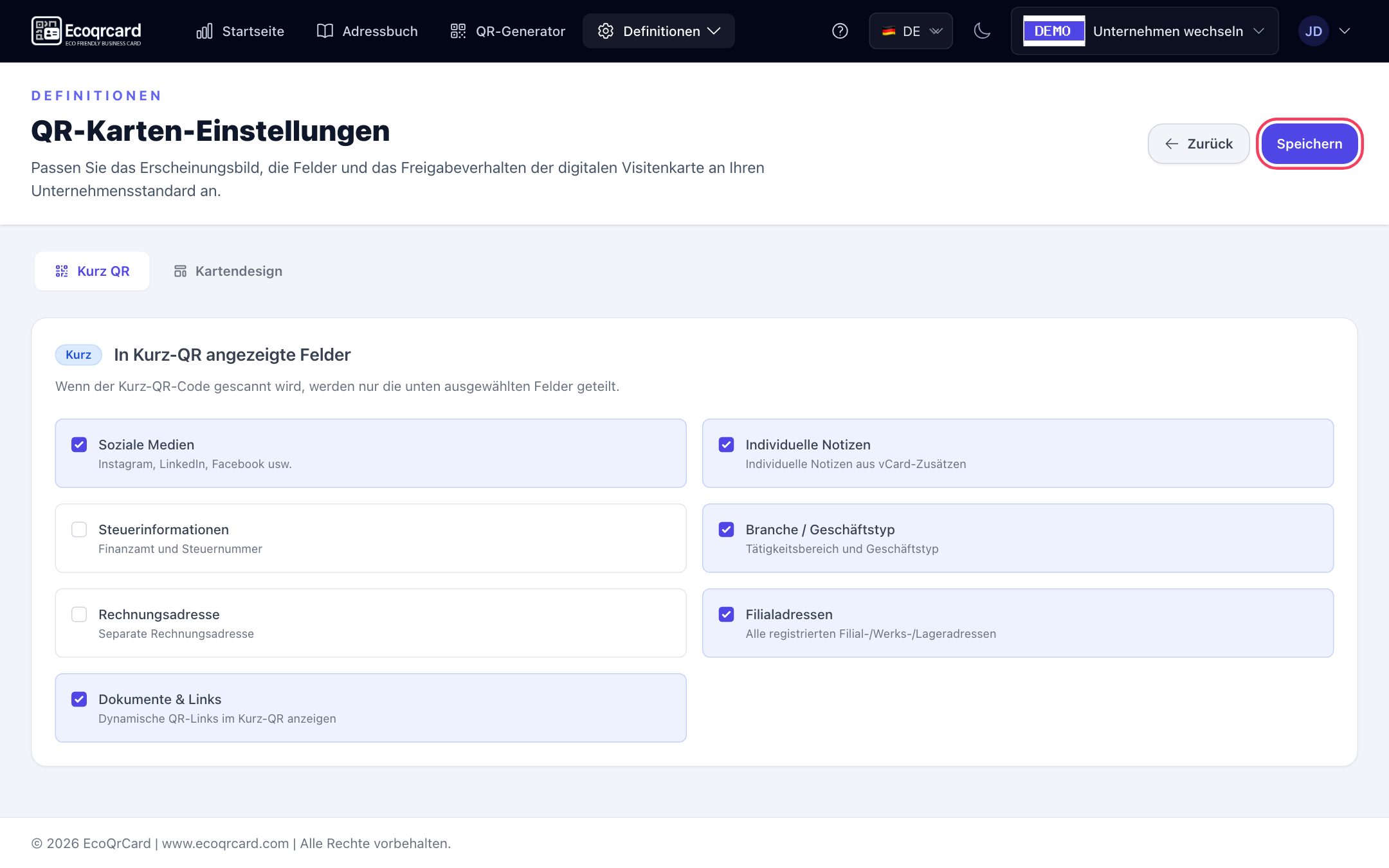Click 'Separate Rechnungsadresse' description text
Screen dimensions: 1389x868
tap(176, 633)
